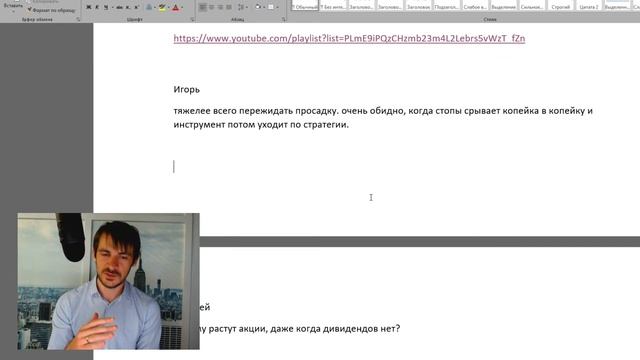Screen dimensions: 640x360
Task: Open the highlight color dropdown arrow
Action: click(x=169, y=7)
